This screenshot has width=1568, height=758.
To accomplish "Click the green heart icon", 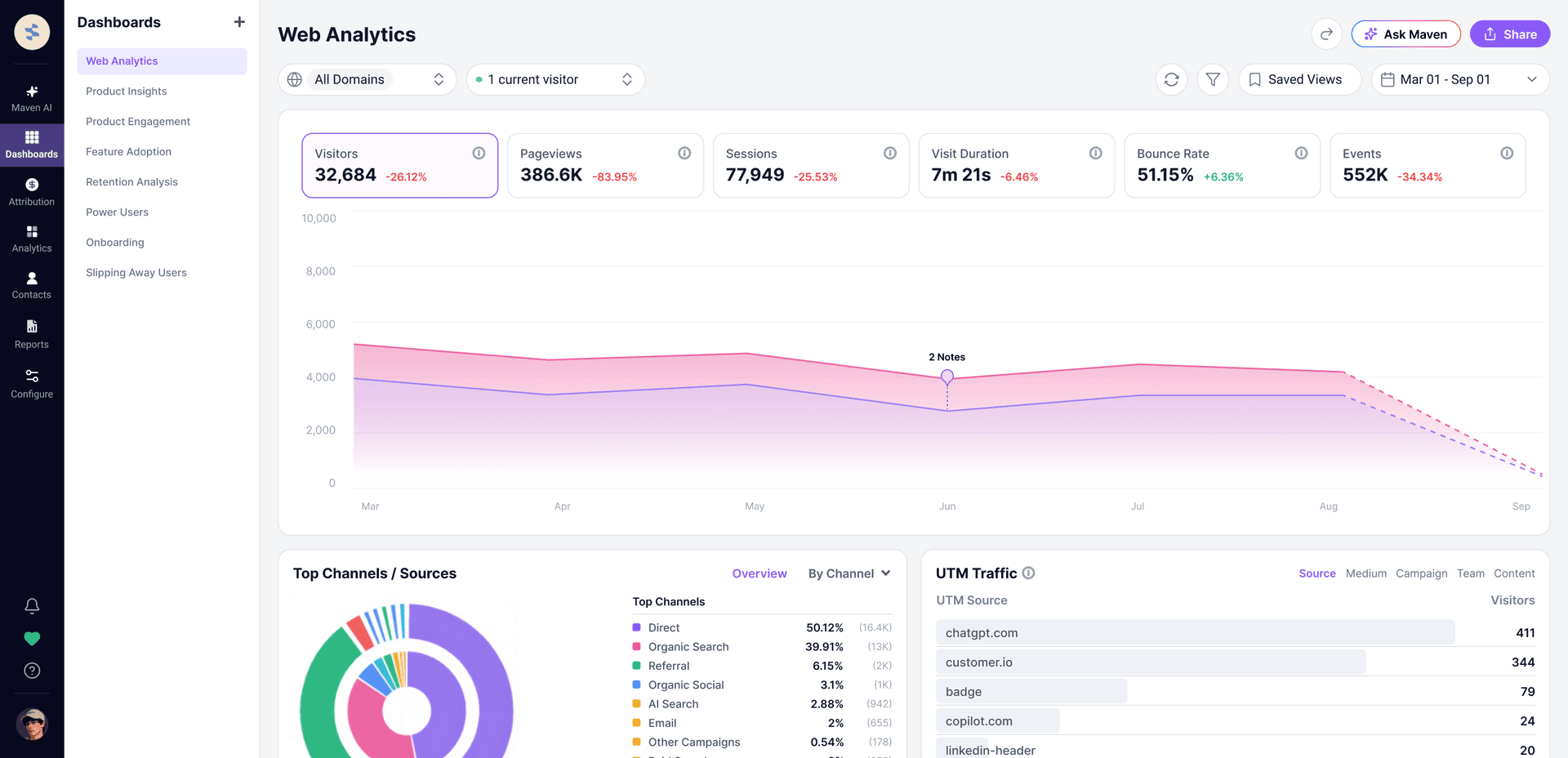I will [x=32, y=639].
